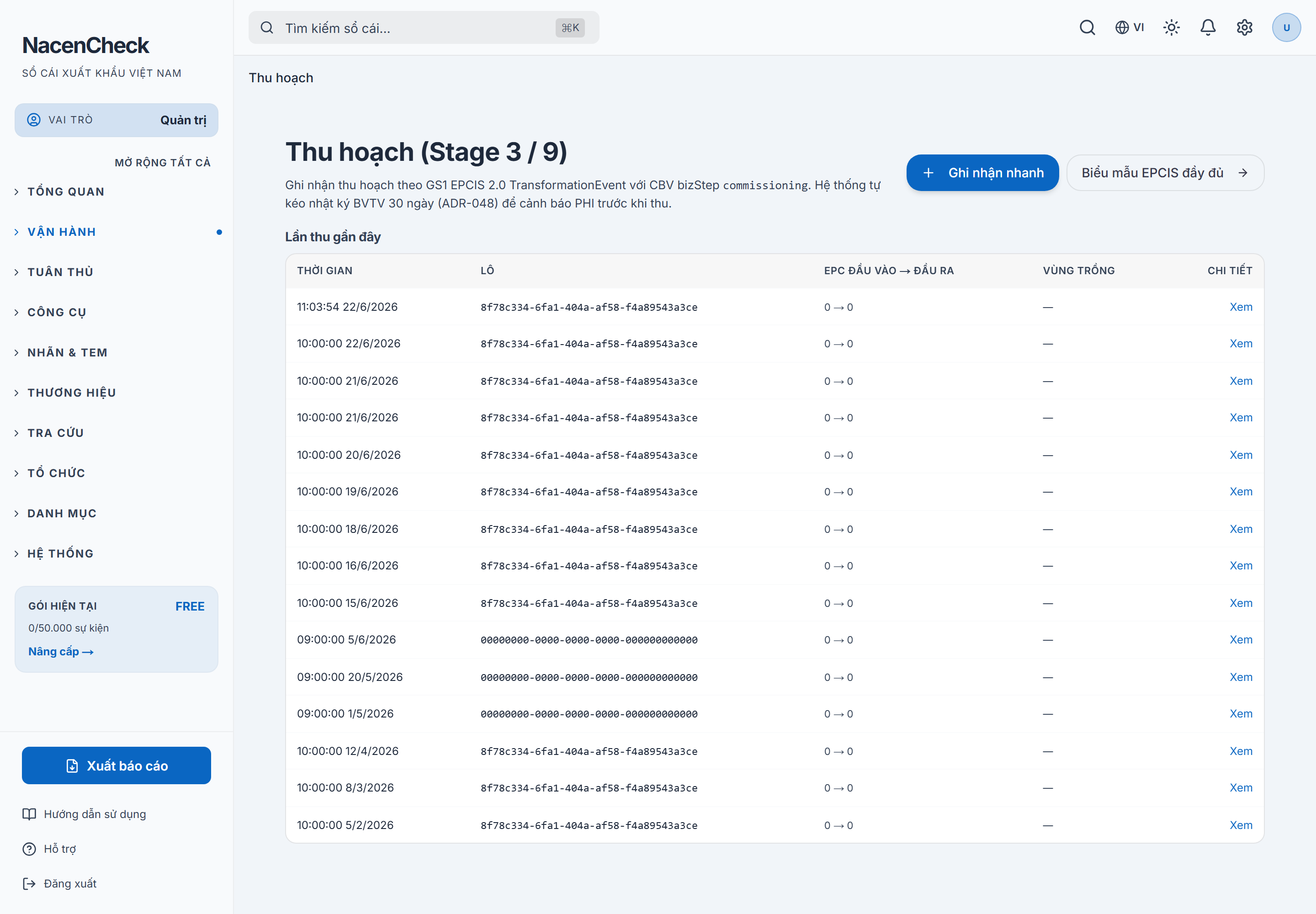
Task: Click the Ghi nhận nhanh button
Action: pyautogui.click(x=982, y=172)
